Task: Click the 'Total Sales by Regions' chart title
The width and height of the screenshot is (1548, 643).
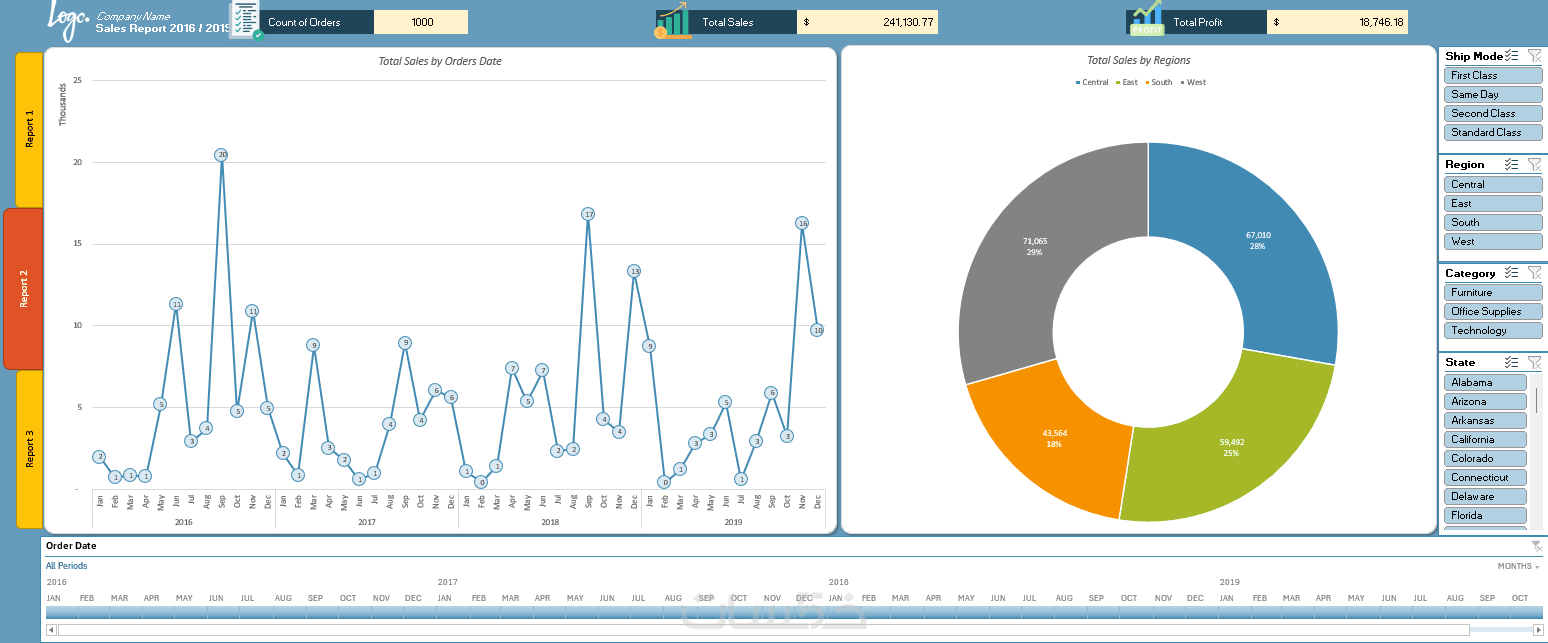Action: 1139,60
